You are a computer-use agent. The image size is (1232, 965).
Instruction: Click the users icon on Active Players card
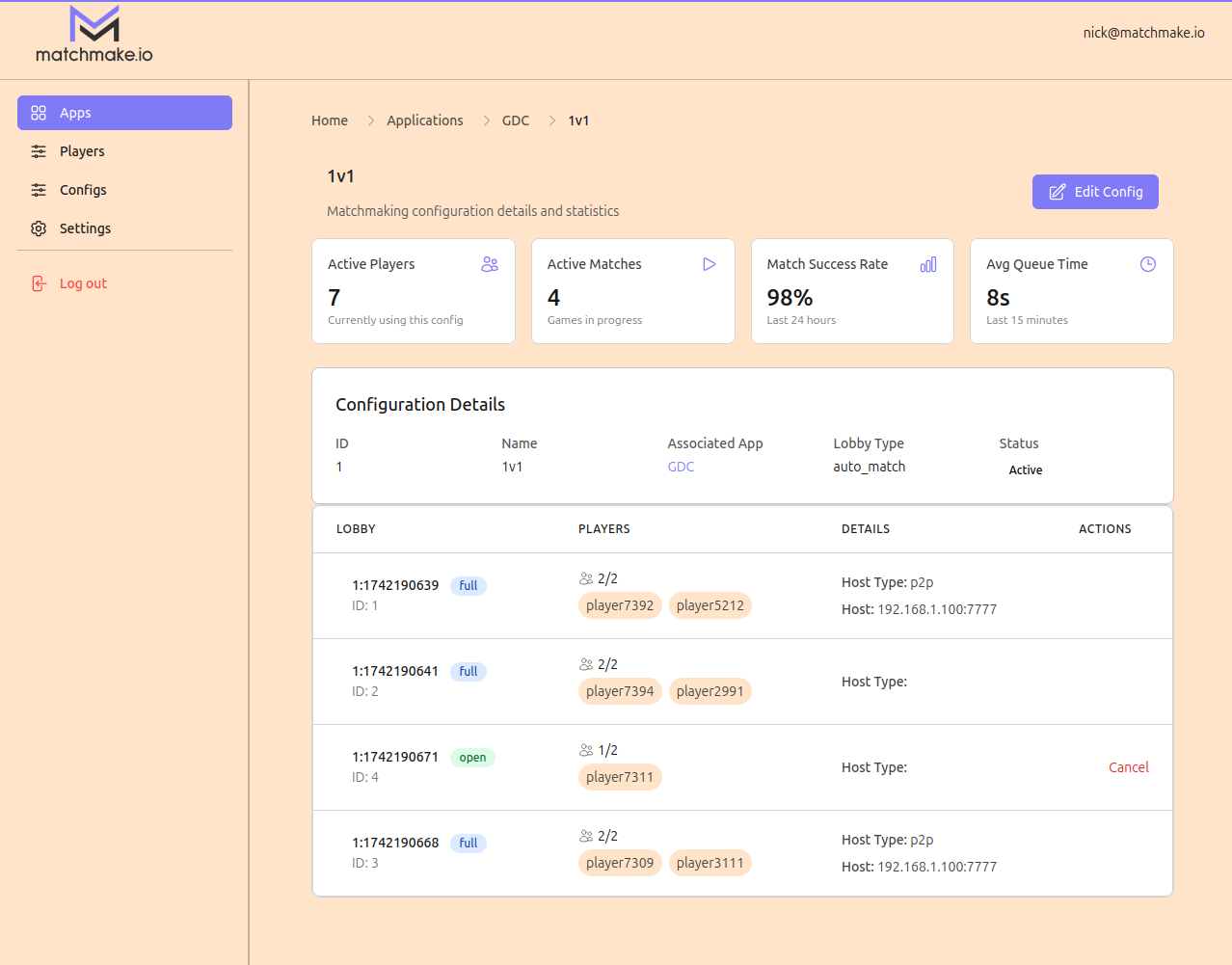tap(490, 263)
